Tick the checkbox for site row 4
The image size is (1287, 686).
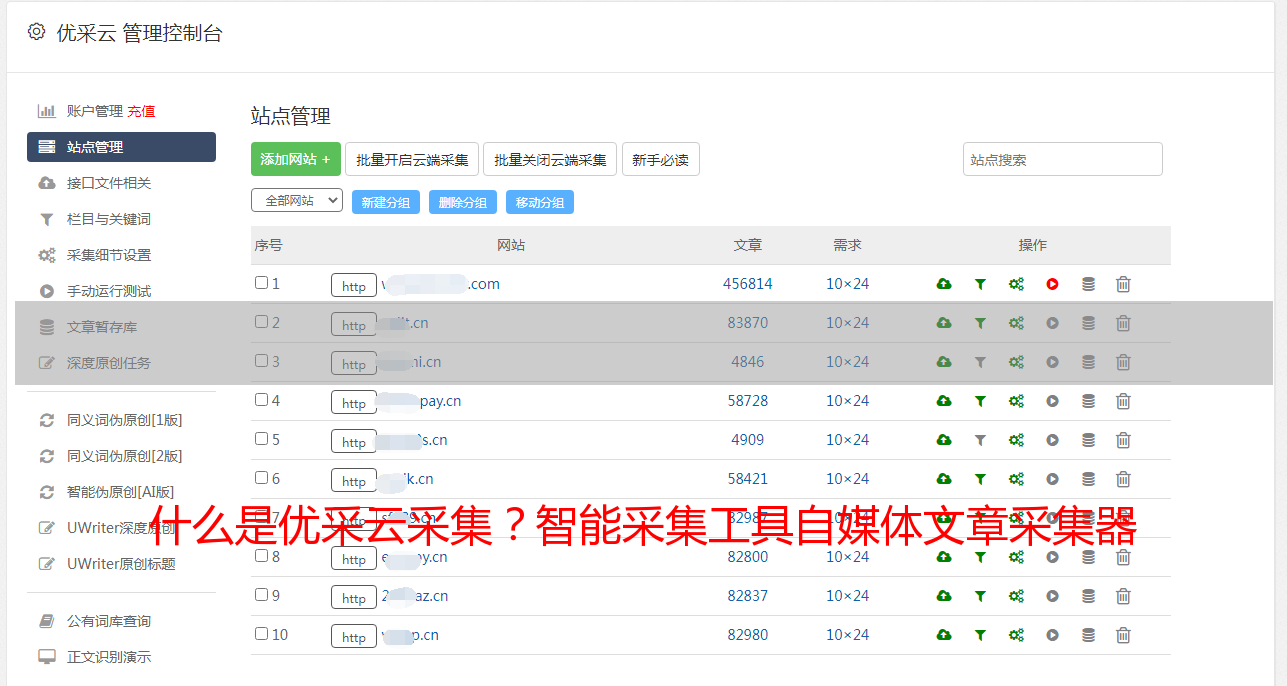[x=261, y=400]
